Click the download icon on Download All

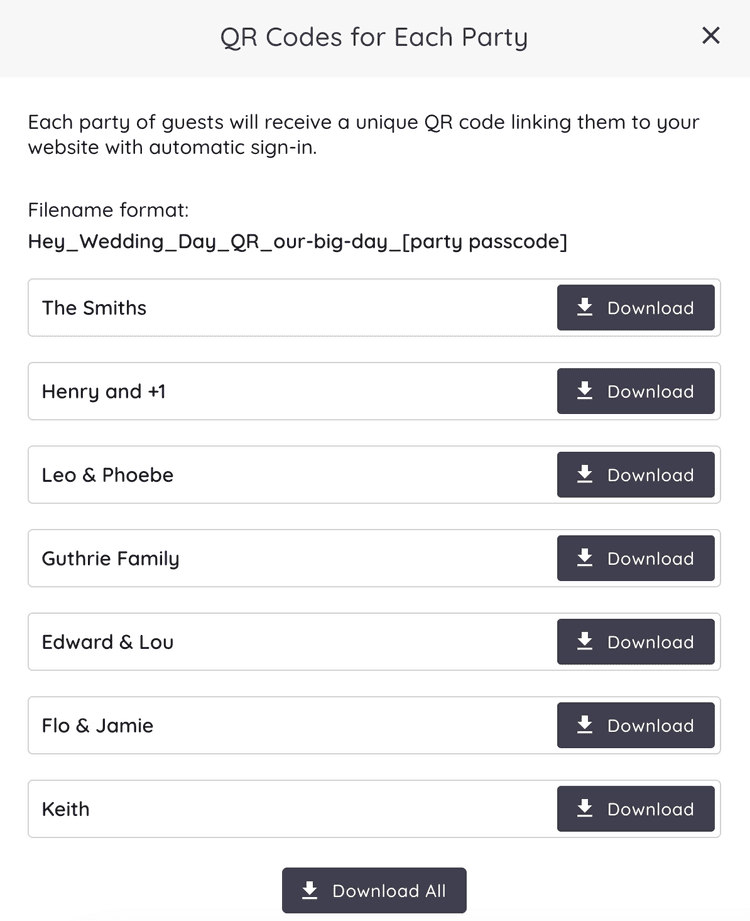click(x=311, y=890)
